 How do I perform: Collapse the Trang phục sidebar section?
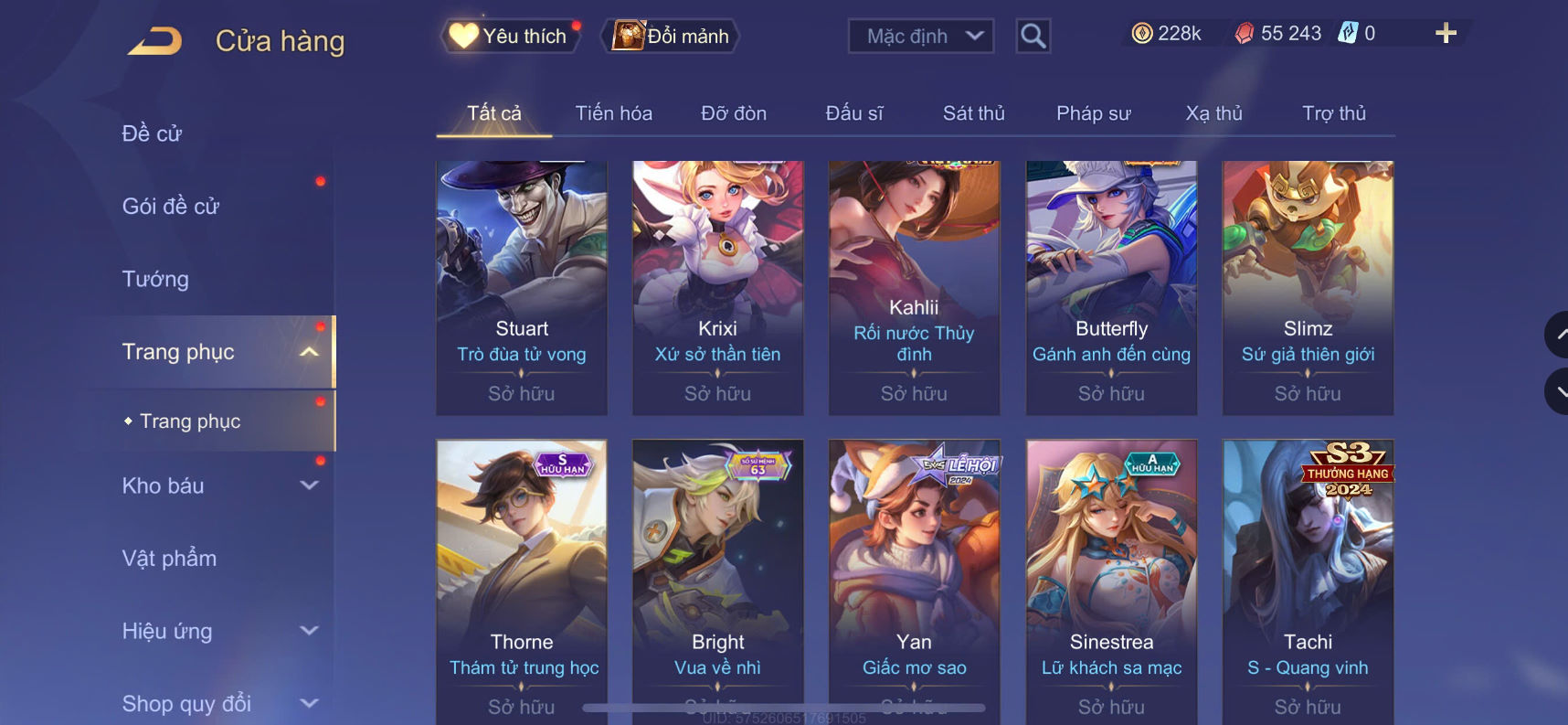pos(309,352)
